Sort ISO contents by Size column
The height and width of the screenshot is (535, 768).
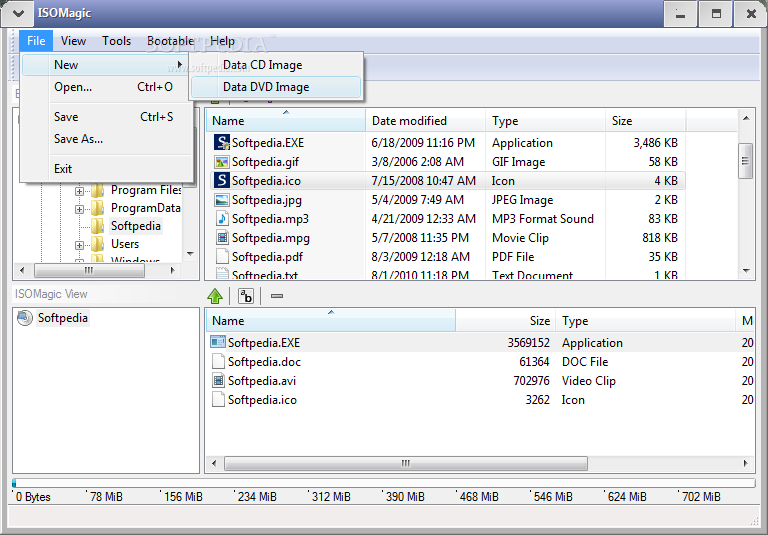pyautogui.click(x=506, y=321)
